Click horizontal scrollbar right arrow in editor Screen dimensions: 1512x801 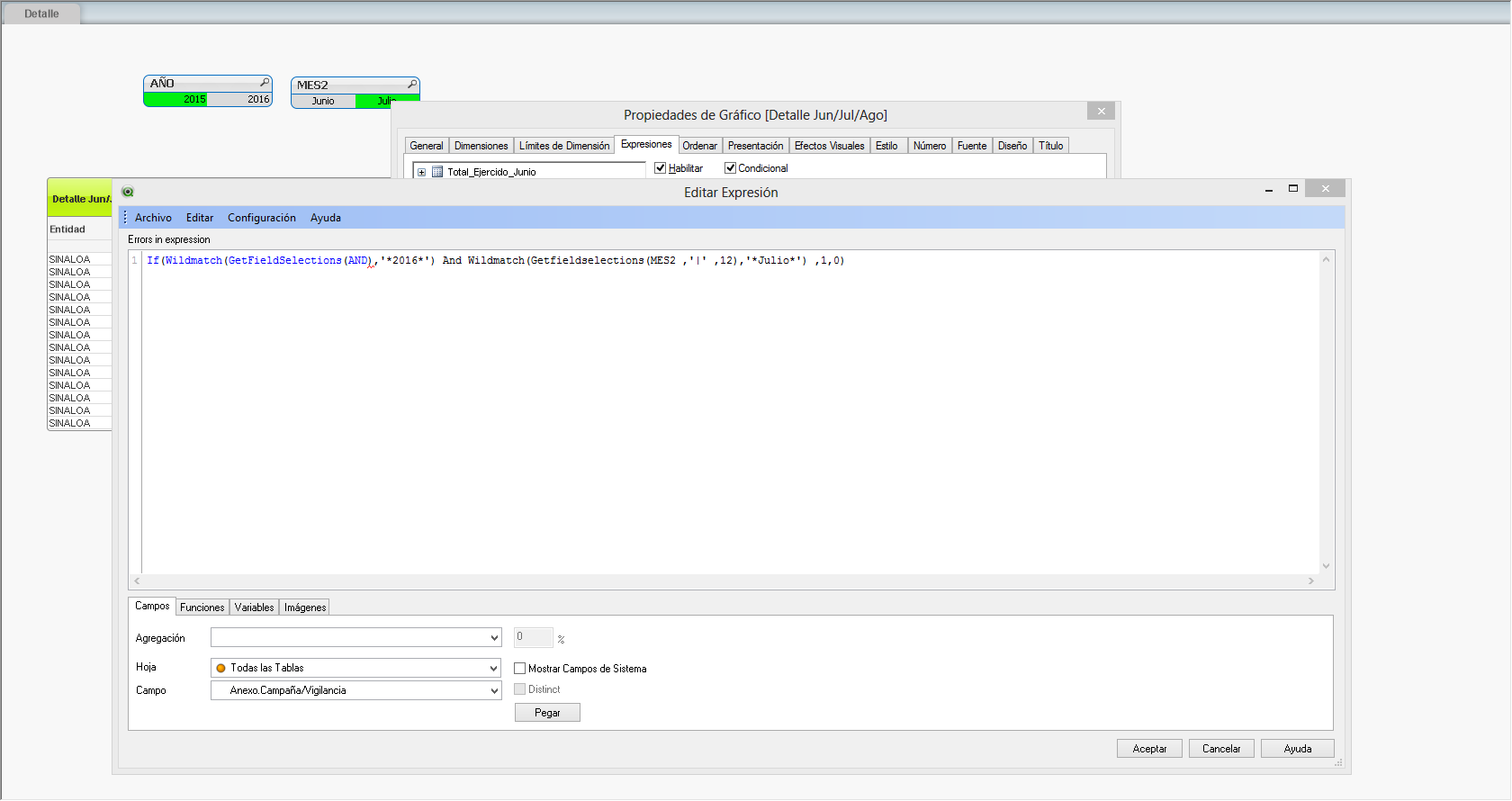pos(1311,581)
